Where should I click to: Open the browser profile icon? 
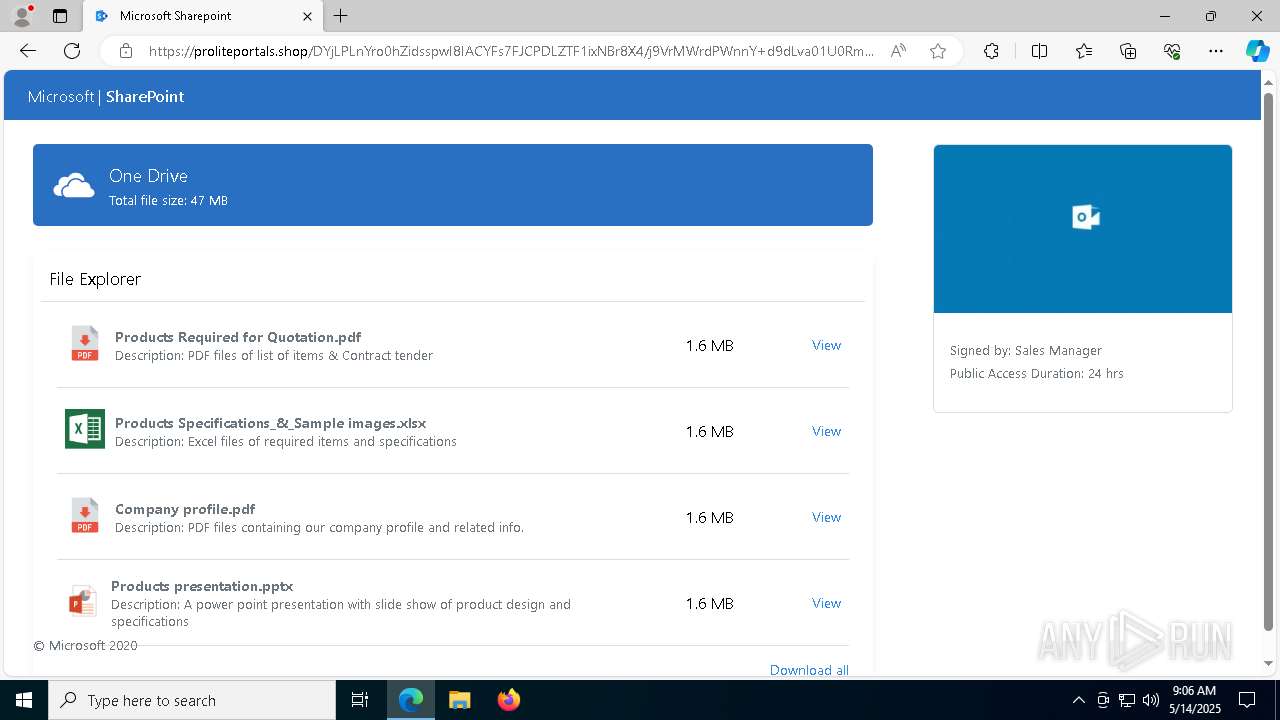pos(22,16)
